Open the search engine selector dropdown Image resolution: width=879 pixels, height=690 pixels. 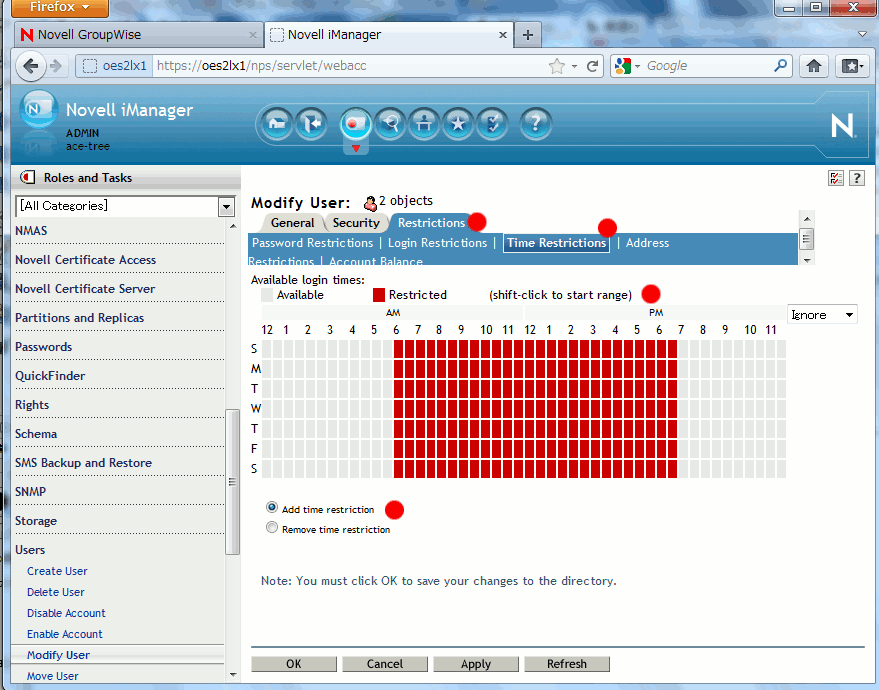[x=627, y=66]
